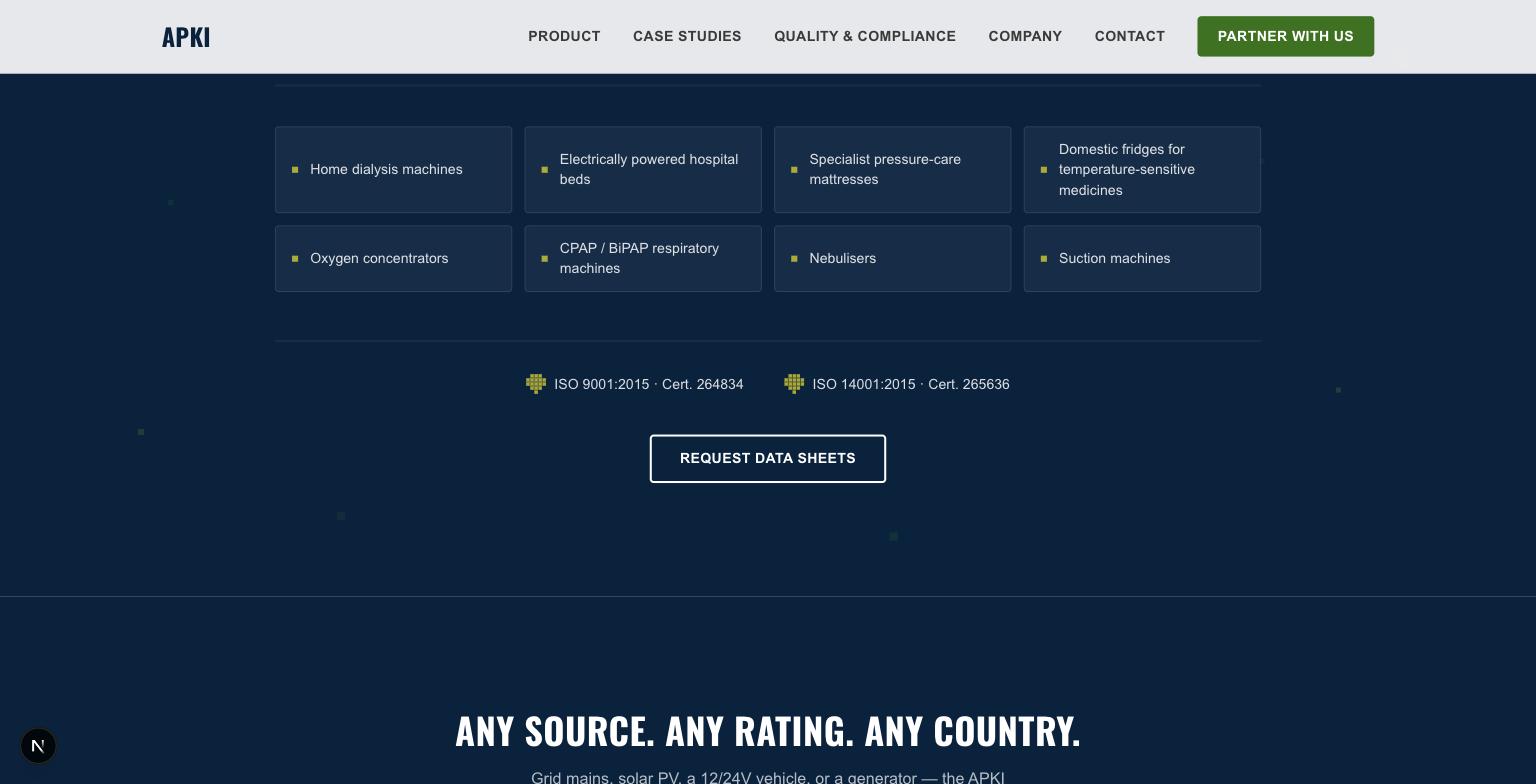This screenshot has height=784, width=1536.
Task: Click the APKI logo in the header
Action: coord(186,37)
